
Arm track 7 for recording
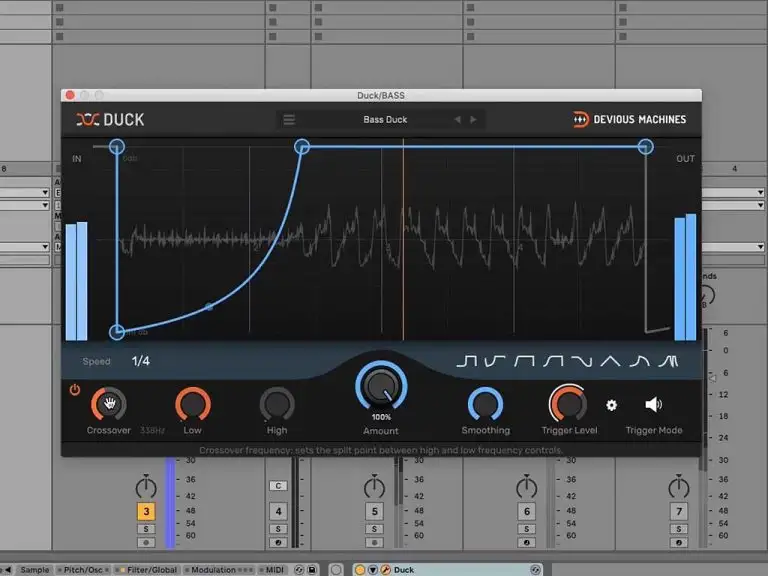pos(679,542)
